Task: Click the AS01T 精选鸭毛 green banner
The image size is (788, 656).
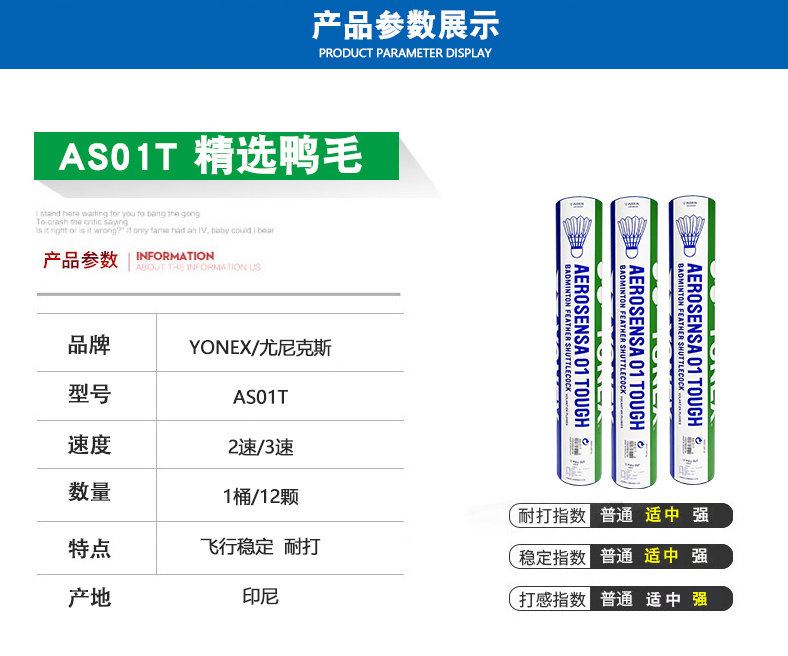Action: 216,156
